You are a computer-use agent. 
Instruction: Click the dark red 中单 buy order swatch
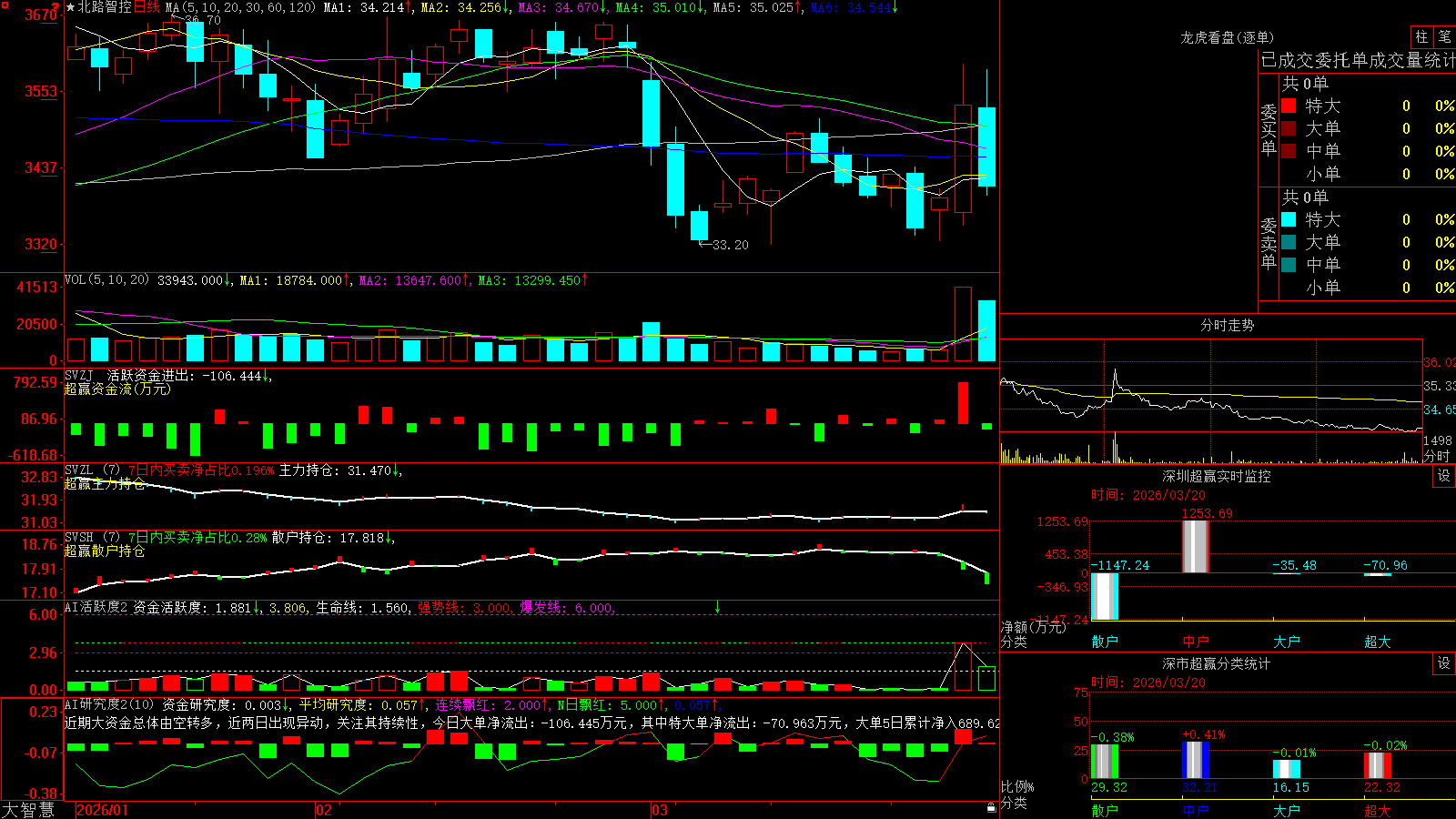pos(1289,151)
